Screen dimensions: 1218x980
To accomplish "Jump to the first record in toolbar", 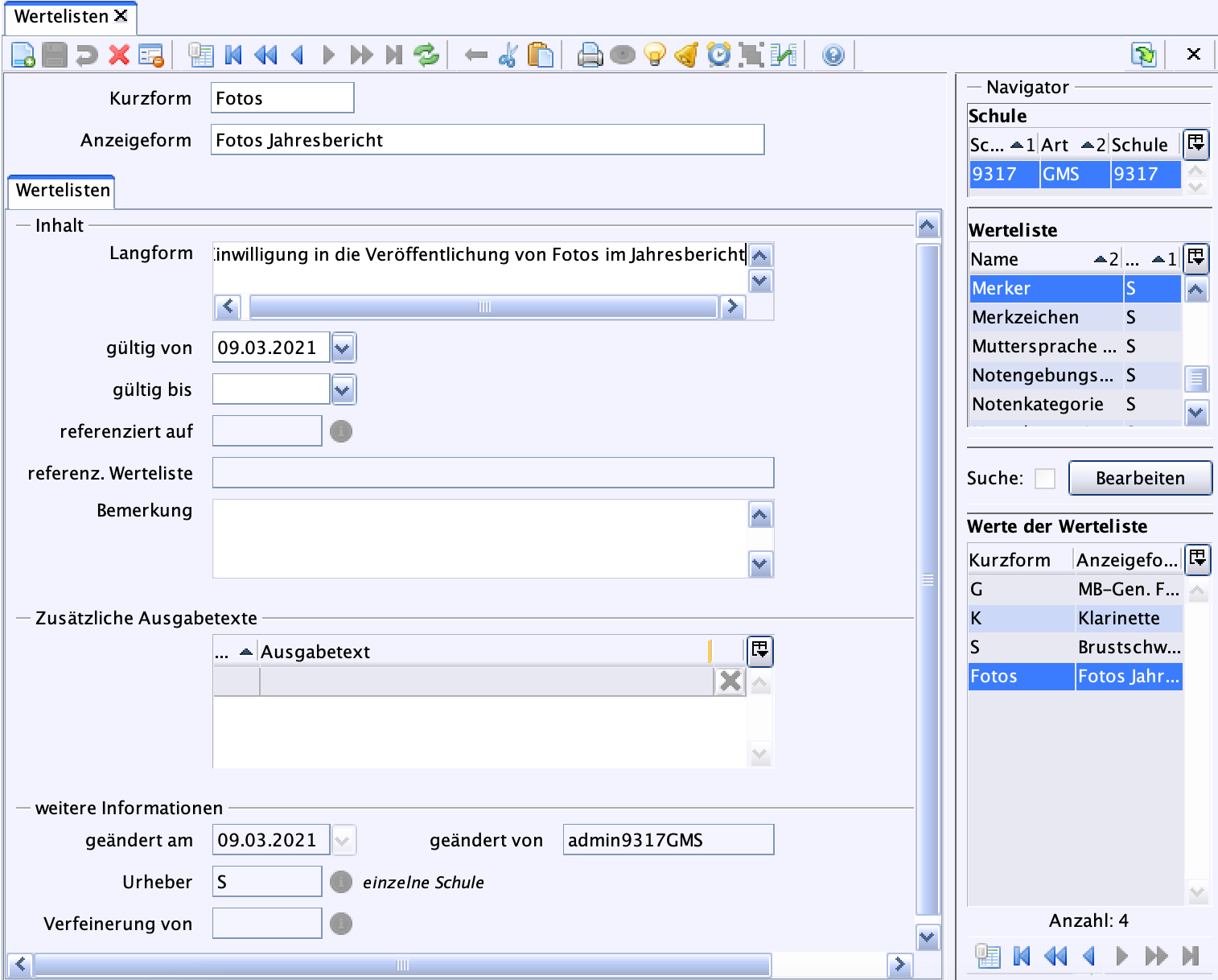I will pyautogui.click(x=233, y=55).
